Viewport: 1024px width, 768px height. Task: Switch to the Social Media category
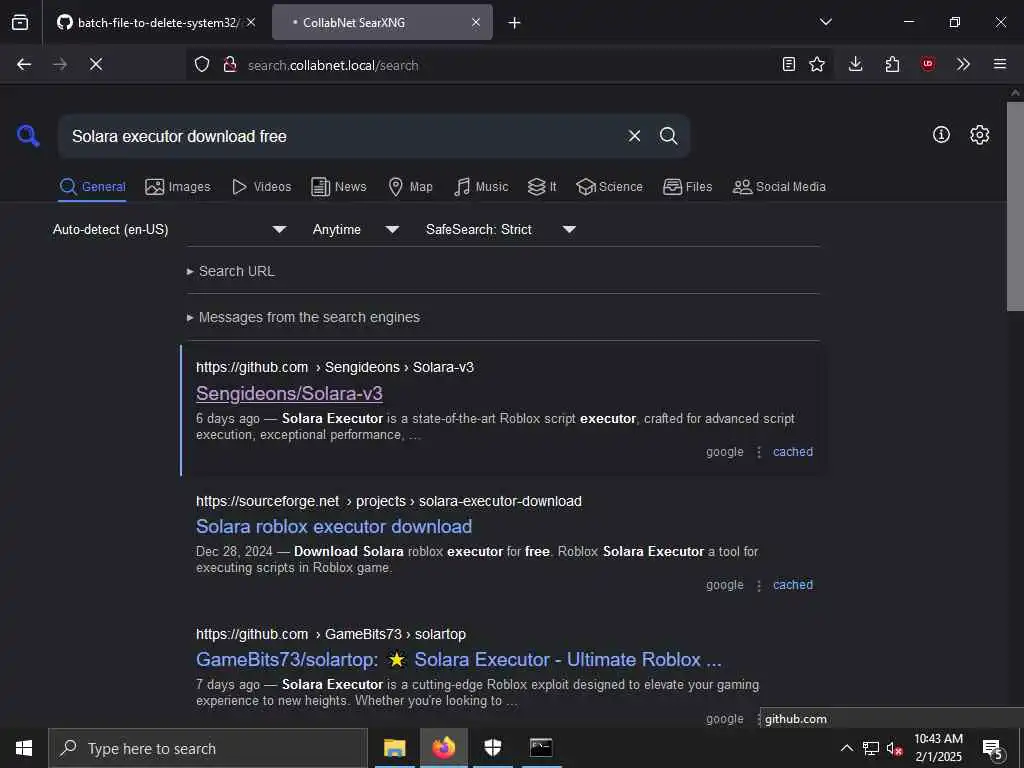[779, 187]
